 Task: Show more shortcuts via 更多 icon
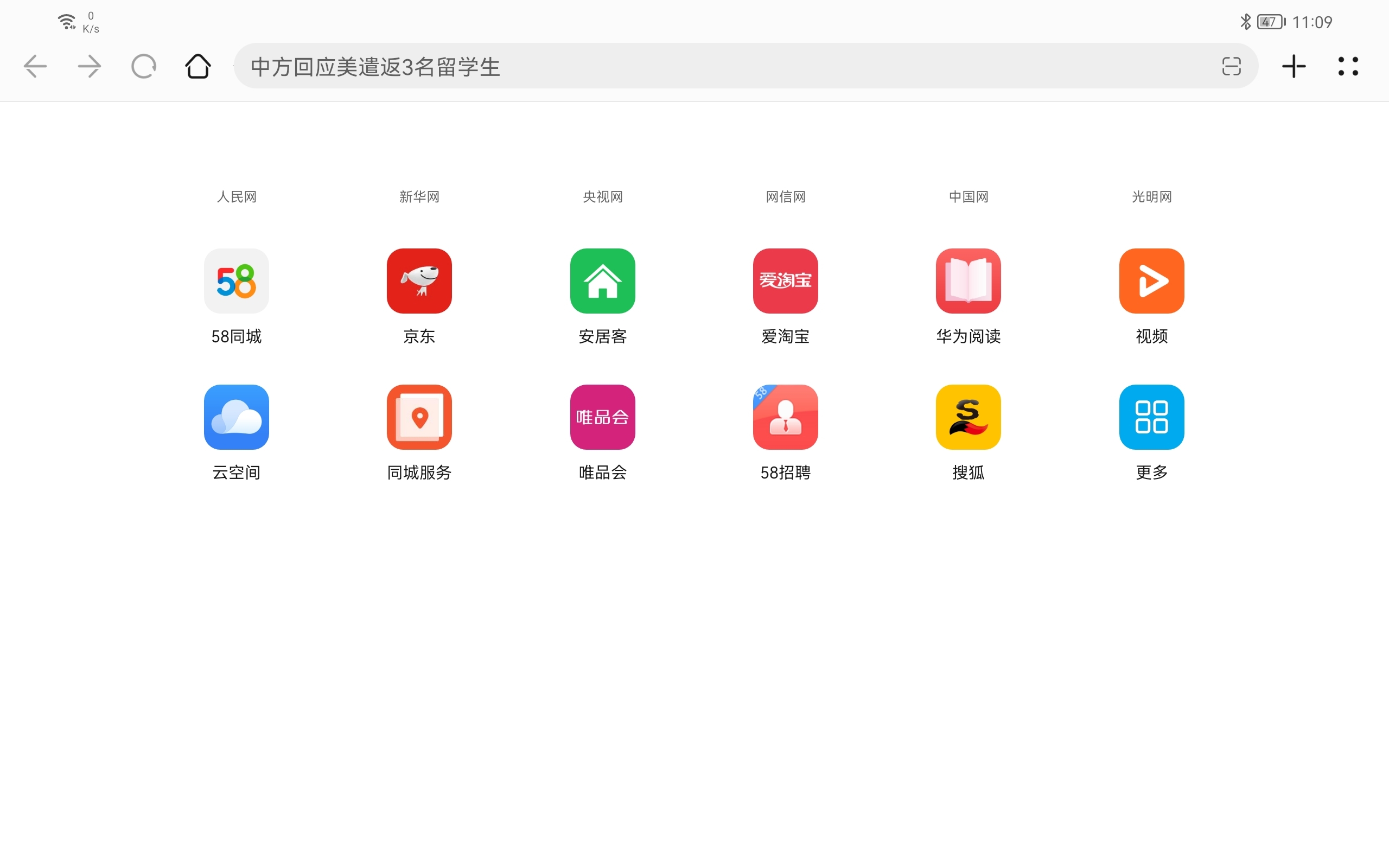1151,417
